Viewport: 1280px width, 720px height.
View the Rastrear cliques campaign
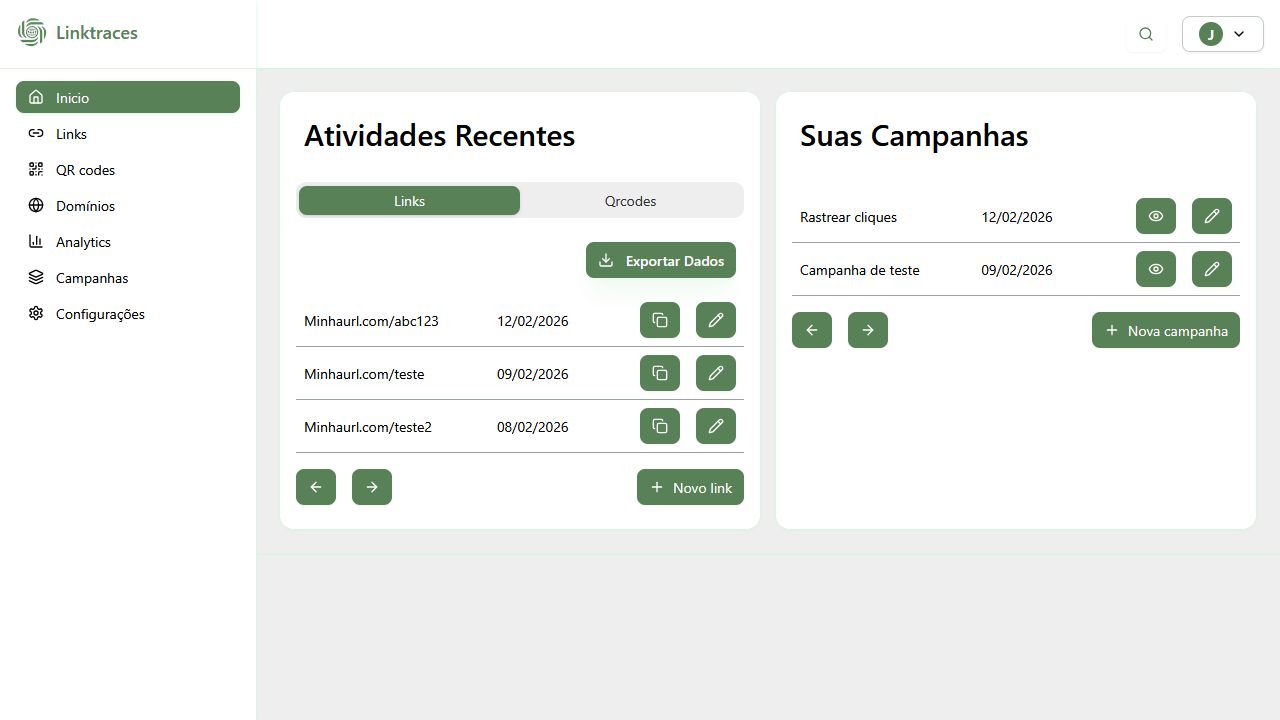[1156, 216]
